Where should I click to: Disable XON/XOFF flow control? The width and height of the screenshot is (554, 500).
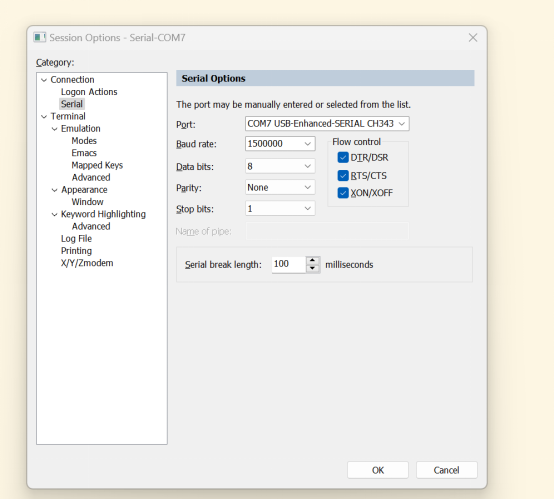[x=343, y=193]
